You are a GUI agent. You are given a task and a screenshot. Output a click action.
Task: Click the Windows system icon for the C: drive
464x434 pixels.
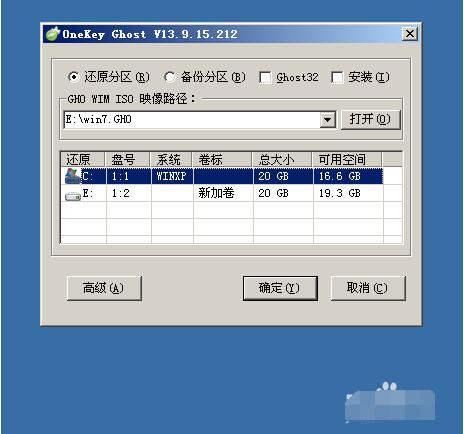[73, 176]
